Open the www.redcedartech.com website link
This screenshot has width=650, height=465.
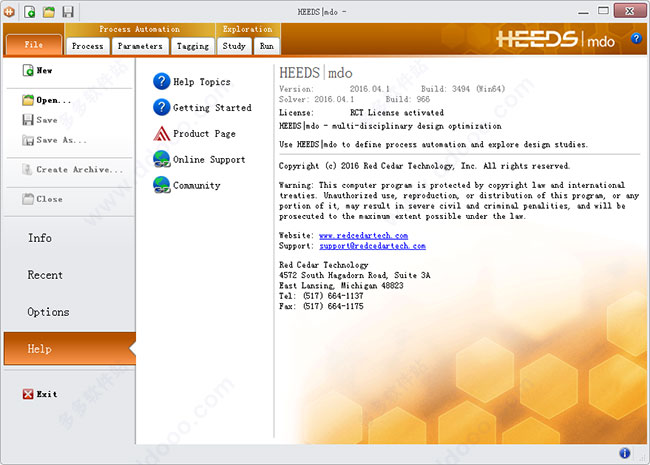point(364,235)
